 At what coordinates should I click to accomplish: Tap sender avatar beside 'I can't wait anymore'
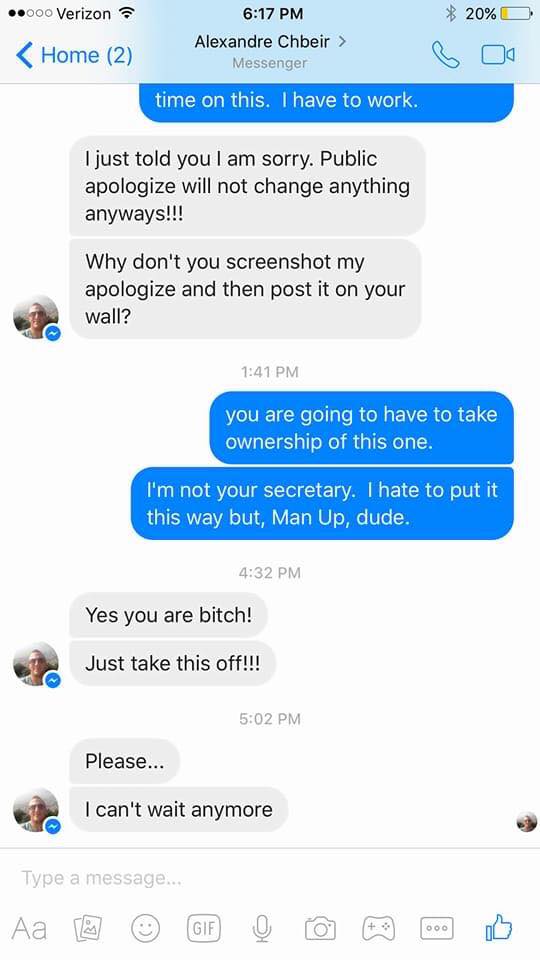(36, 810)
